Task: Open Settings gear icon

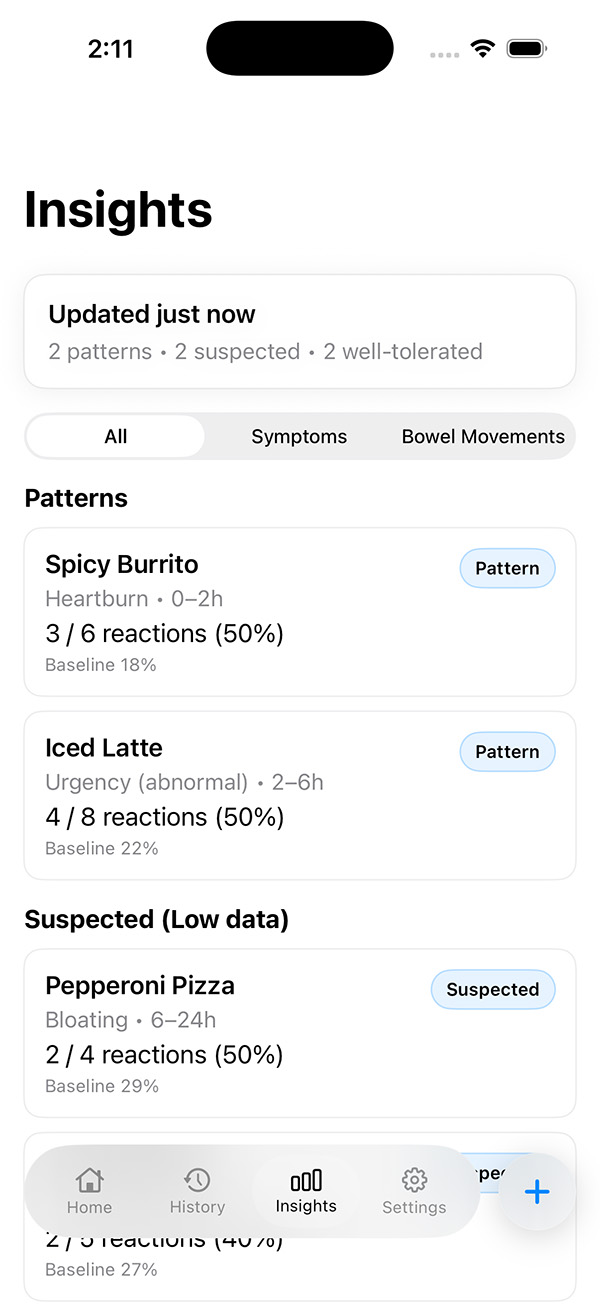Action: click(414, 1179)
